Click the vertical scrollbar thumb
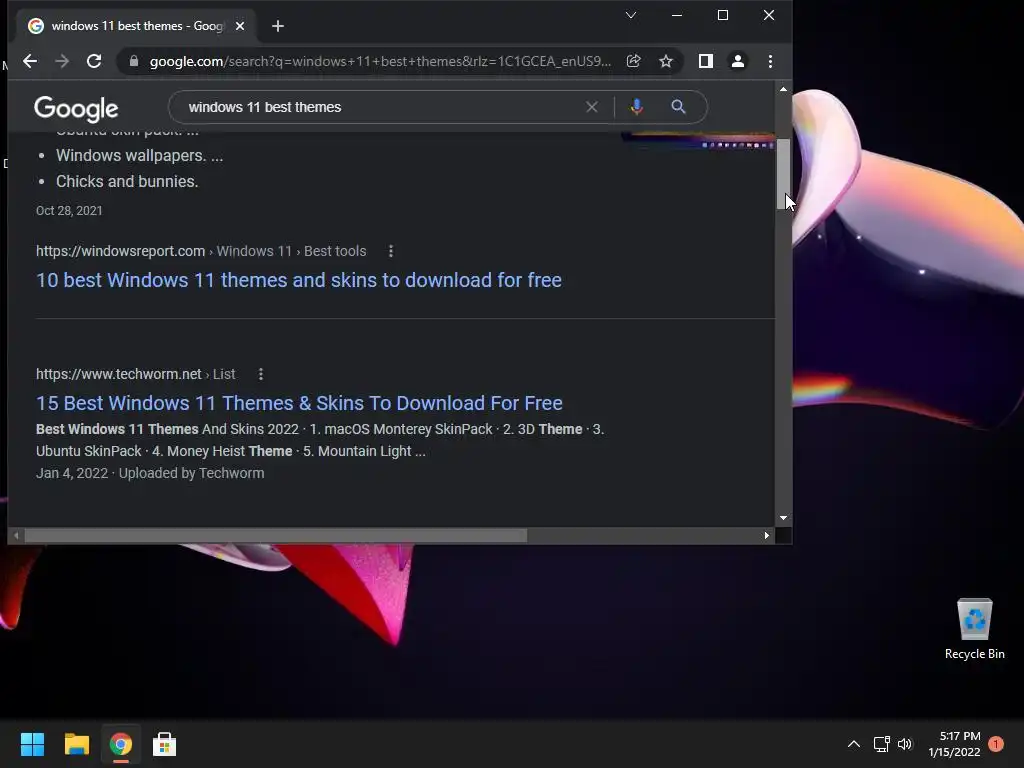 pyautogui.click(x=783, y=174)
